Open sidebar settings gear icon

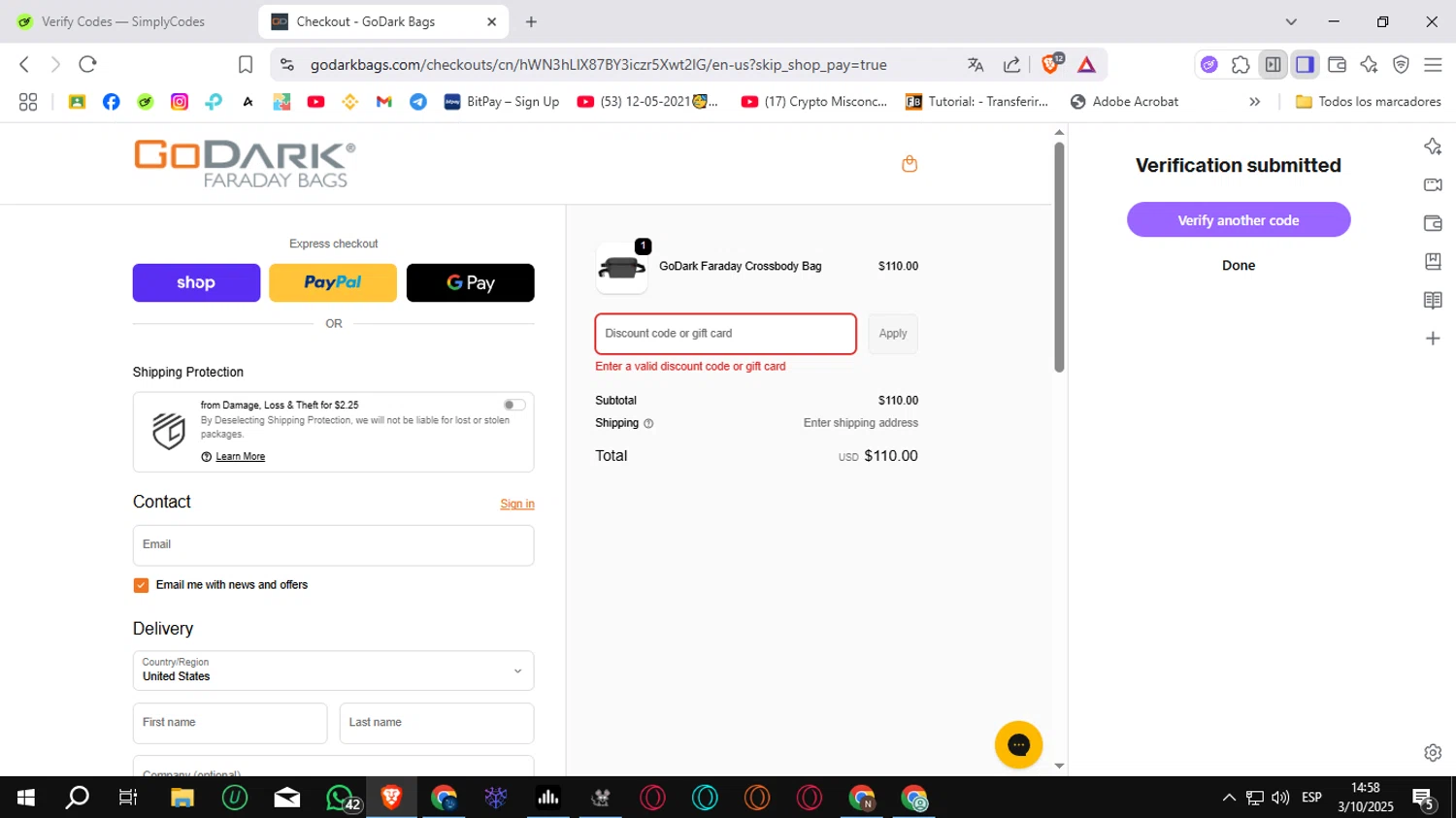[1433, 753]
